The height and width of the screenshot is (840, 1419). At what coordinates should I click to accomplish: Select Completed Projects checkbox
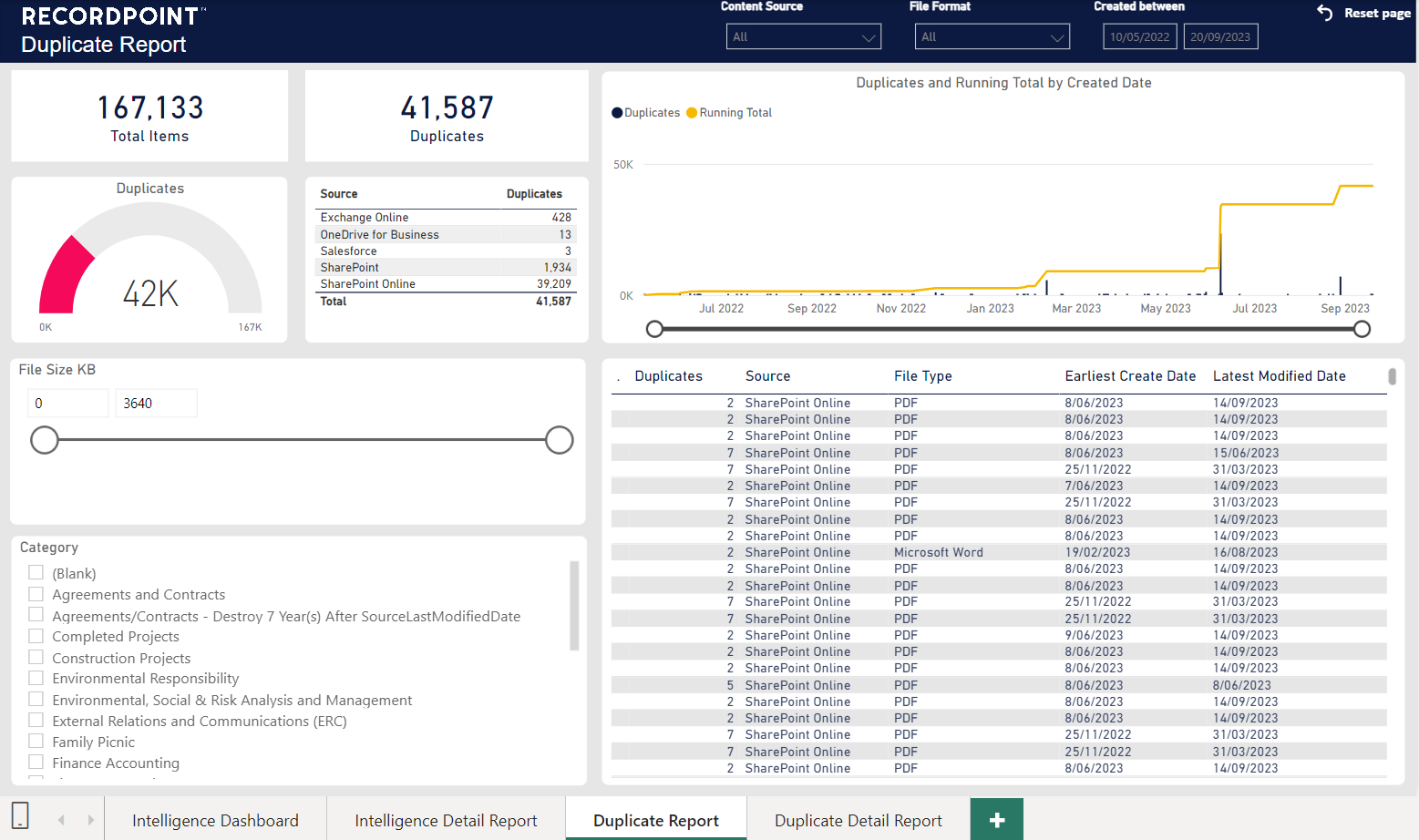click(x=36, y=636)
